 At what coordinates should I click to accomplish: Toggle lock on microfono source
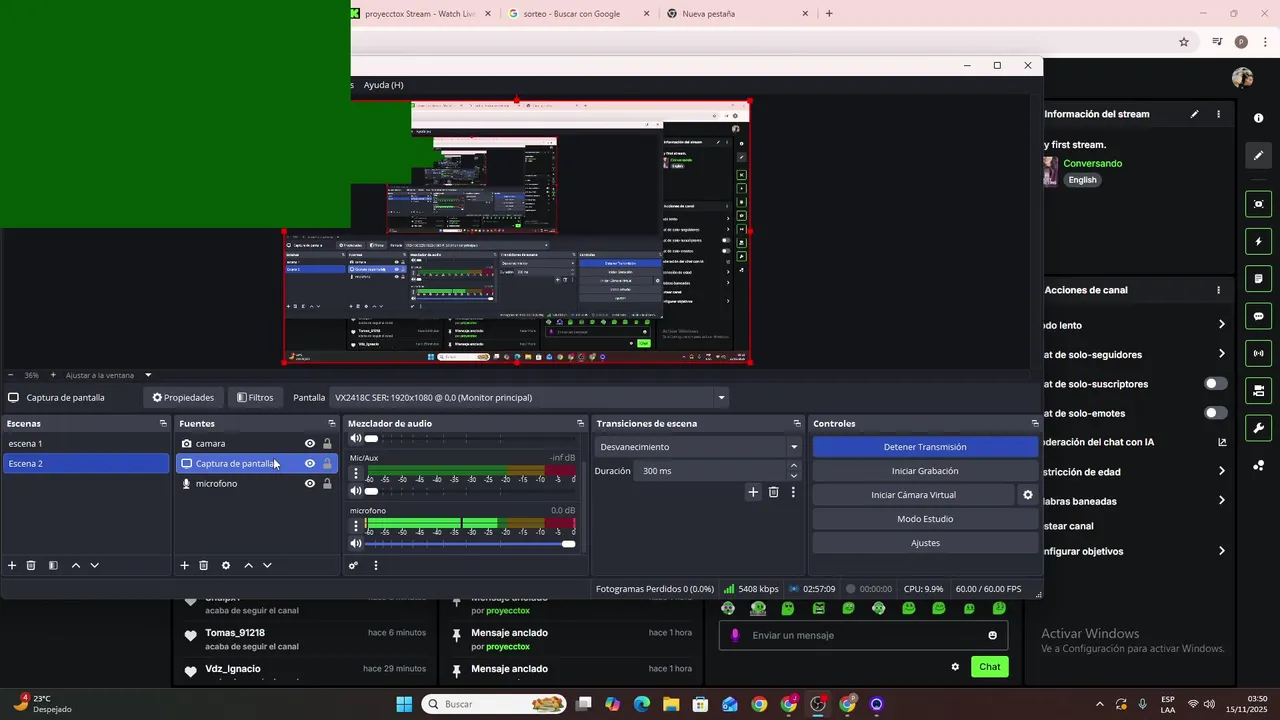(x=327, y=484)
